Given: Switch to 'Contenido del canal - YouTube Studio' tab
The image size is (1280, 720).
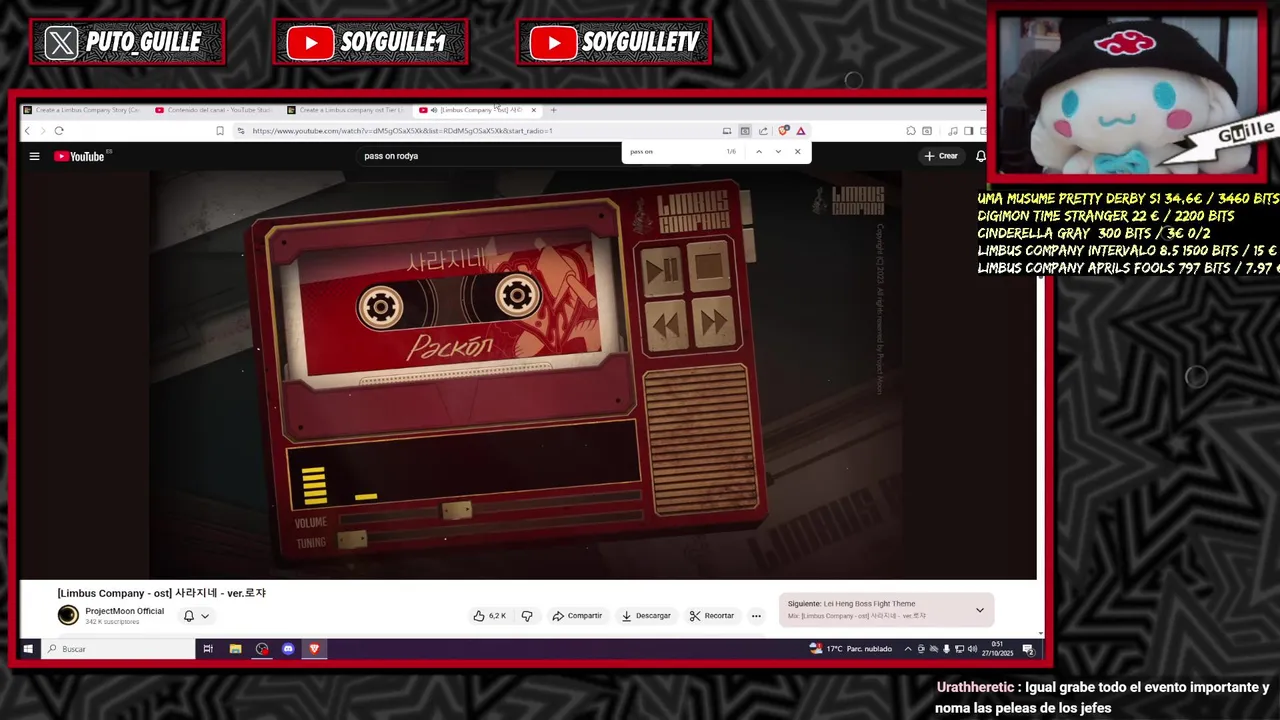Looking at the screenshot, I should coord(213,110).
